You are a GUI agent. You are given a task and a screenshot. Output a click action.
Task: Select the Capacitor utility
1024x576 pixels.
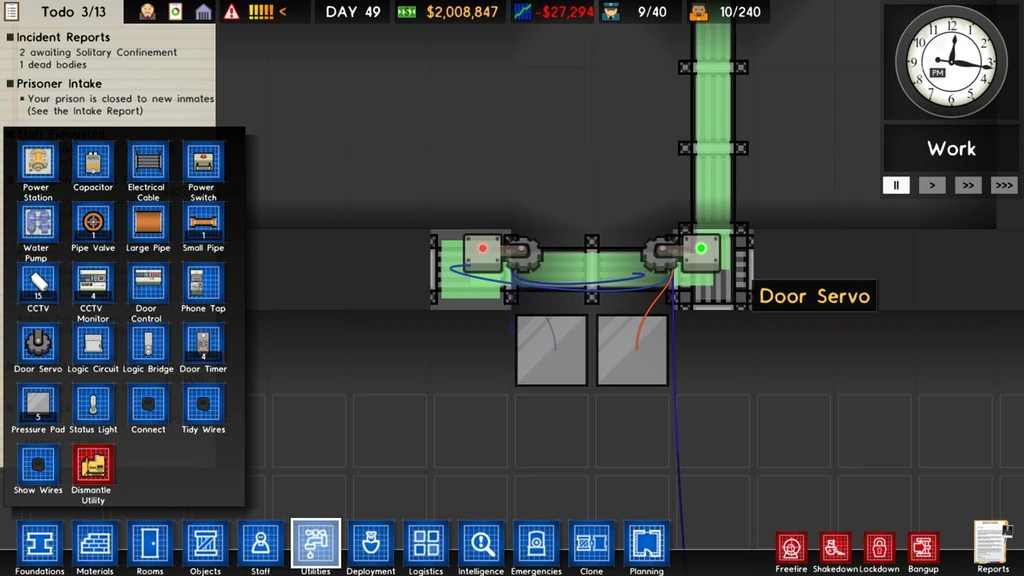93,162
